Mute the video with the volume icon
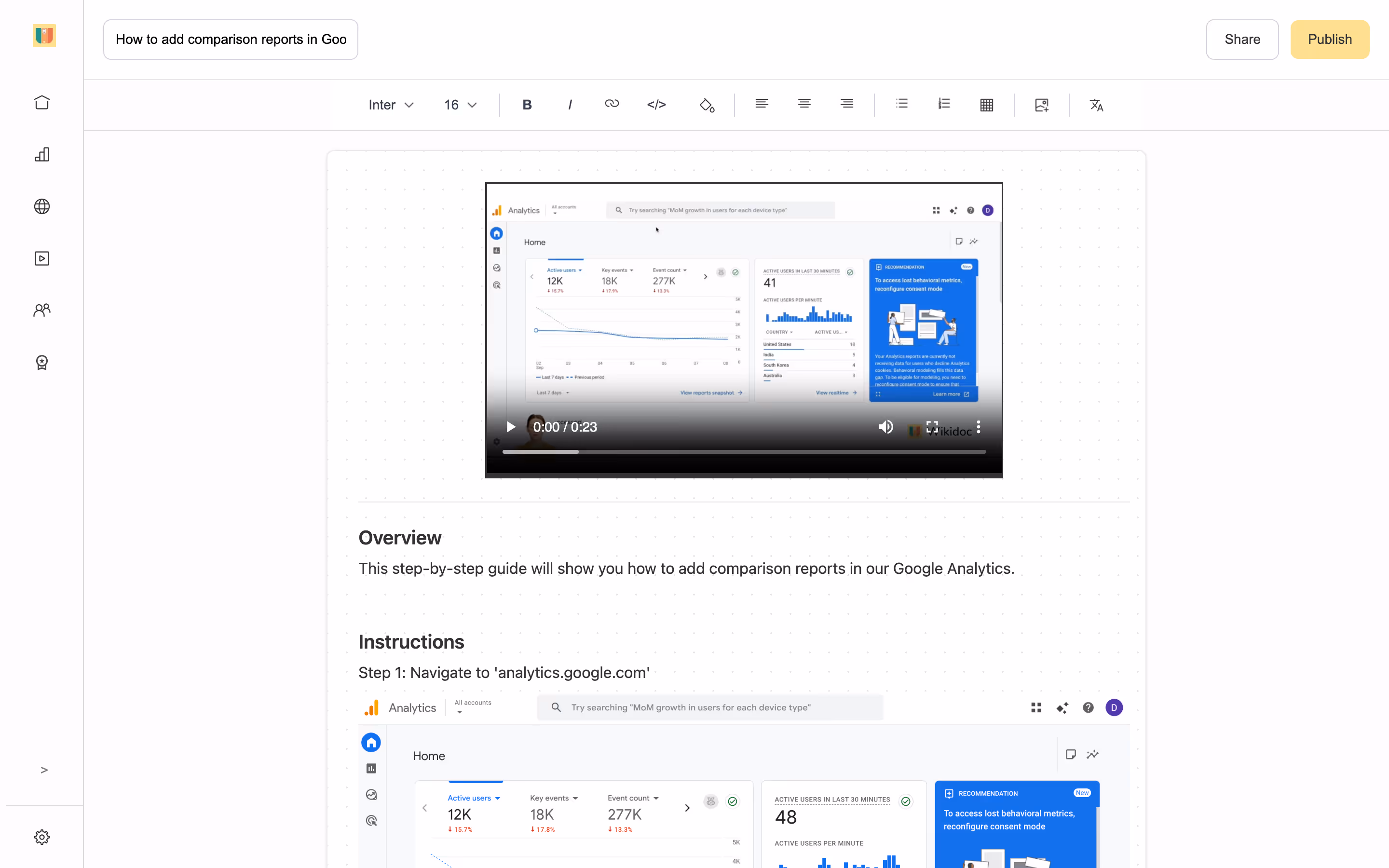Image resolution: width=1389 pixels, height=868 pixels. pyautogui.click(x=885, y=427)
